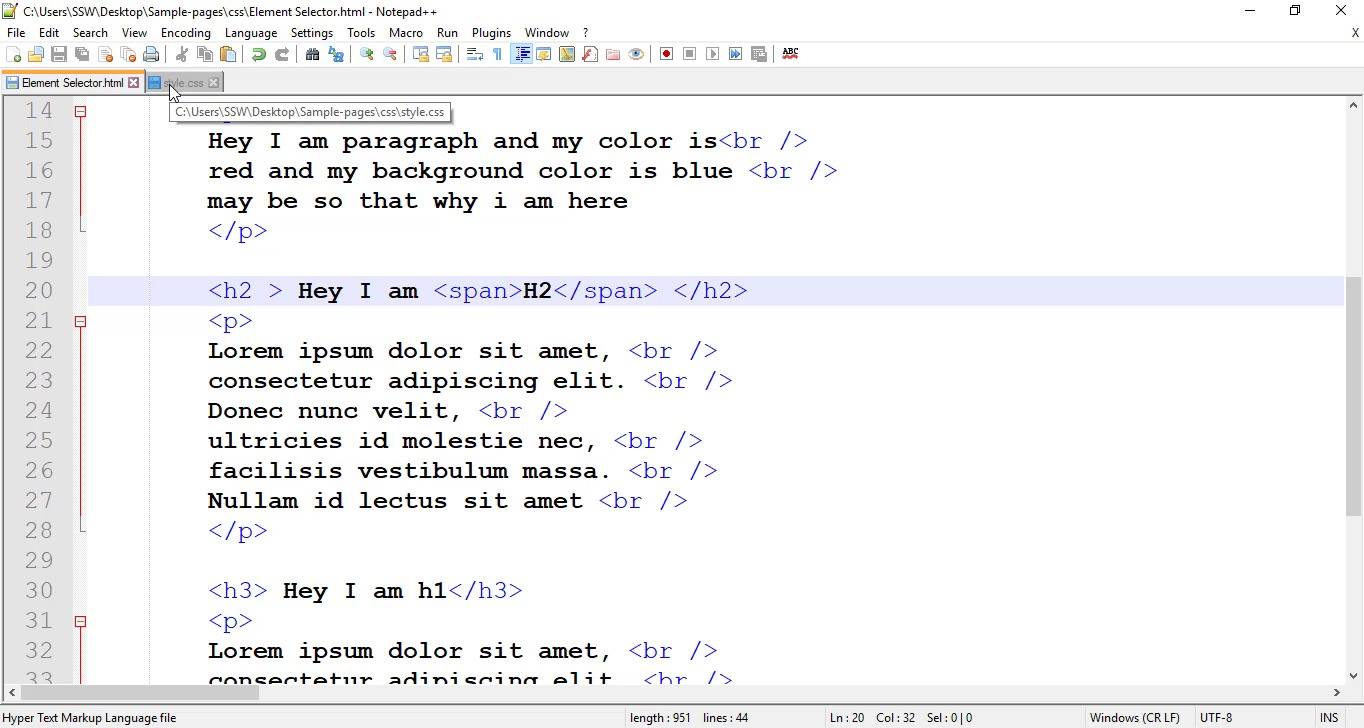Click the Cut scissors icon
The width and height of the screenshot is (1364, 728).
click(x=182, y=54)
